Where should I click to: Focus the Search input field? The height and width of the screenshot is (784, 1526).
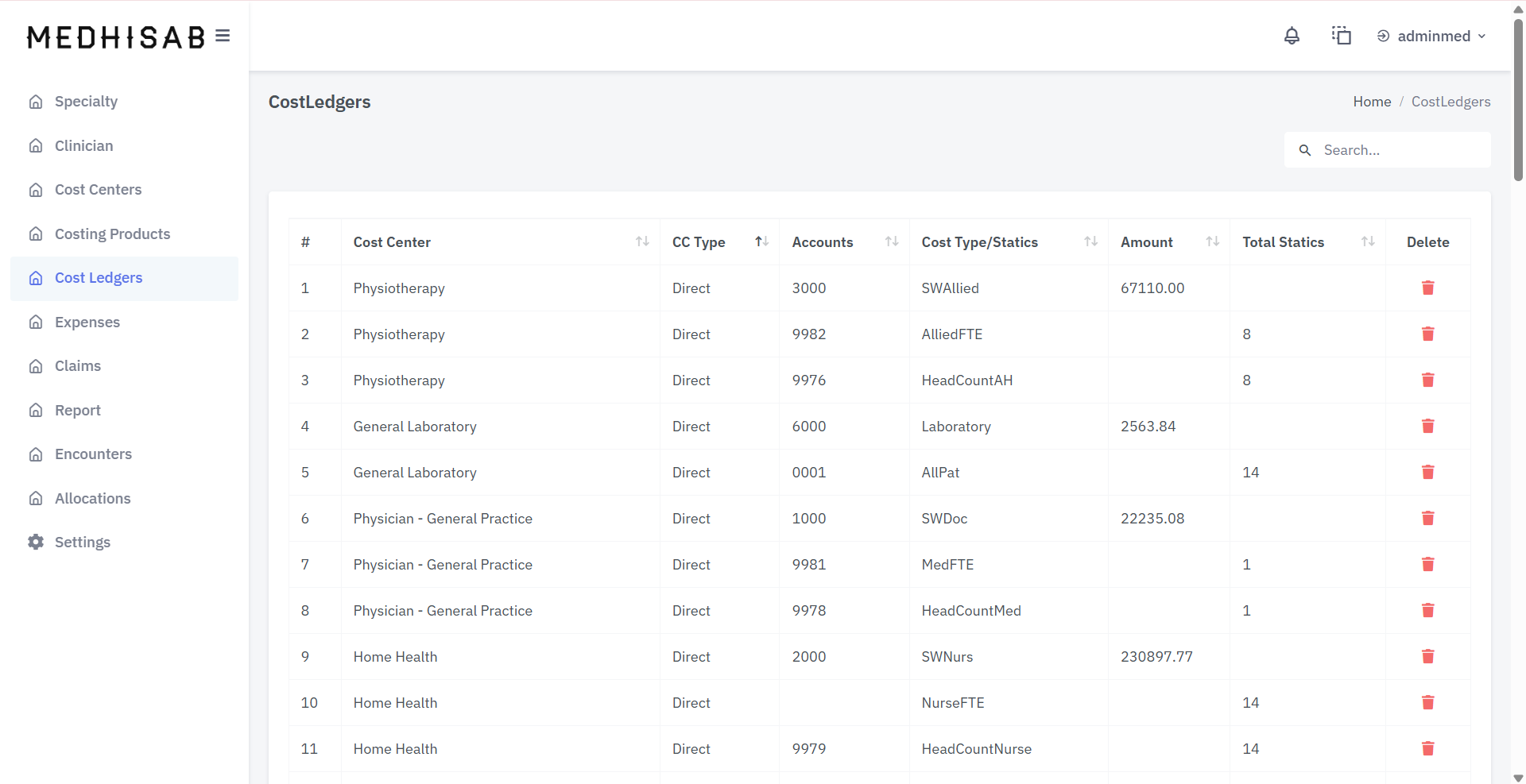[x=1399, y=150]
